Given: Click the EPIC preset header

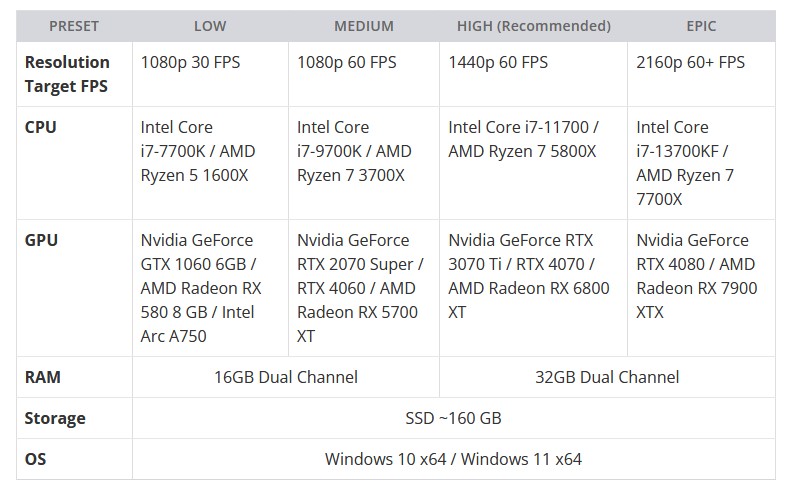Looking at the screenshot, I should point(701,26).
